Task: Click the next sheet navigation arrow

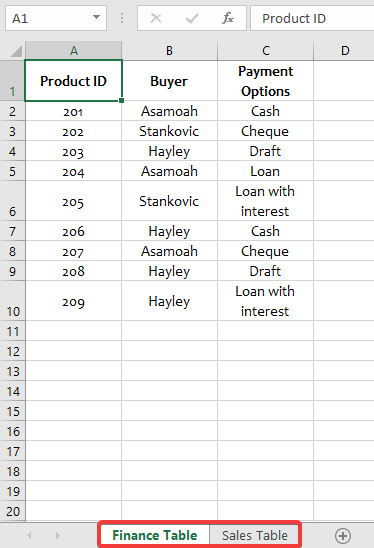Action: point(58,535)
